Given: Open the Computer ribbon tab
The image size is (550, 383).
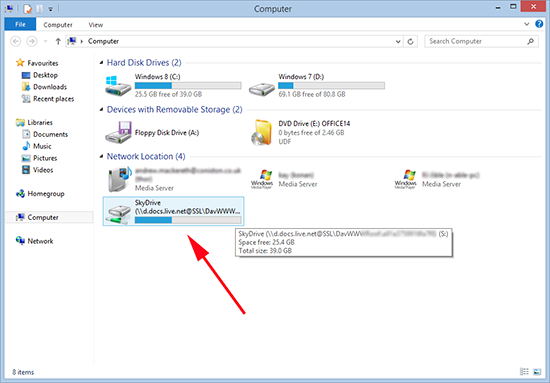Looking at the screenshot, I should [58, 25].
